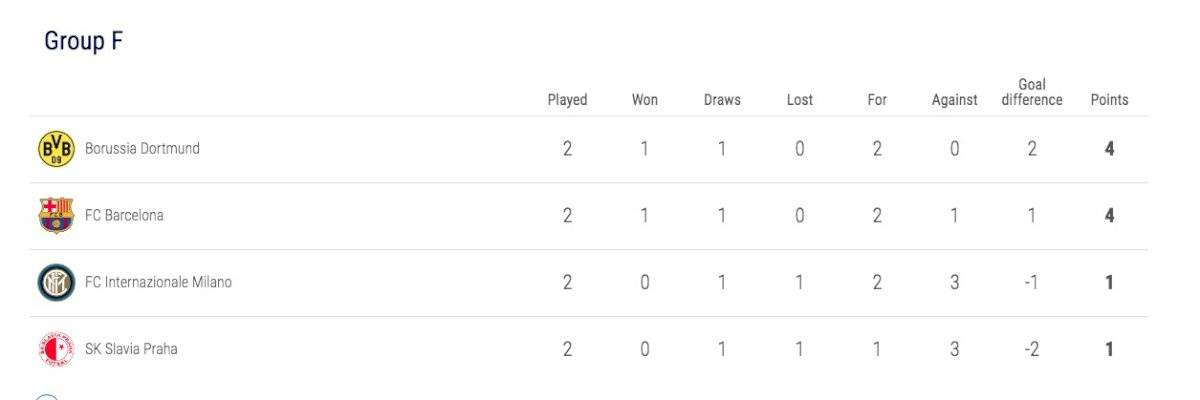Click Slavia Praha's goal difference of -2

(x=1031, y=349)
